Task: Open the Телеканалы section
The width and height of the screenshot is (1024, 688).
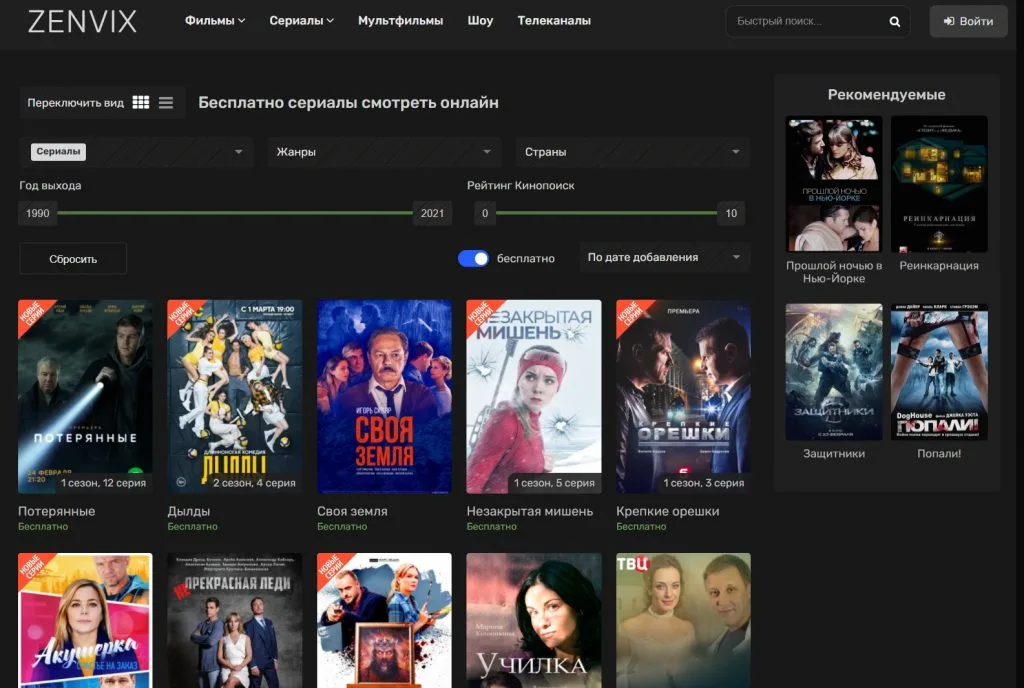Action: (x=553, y=19)
